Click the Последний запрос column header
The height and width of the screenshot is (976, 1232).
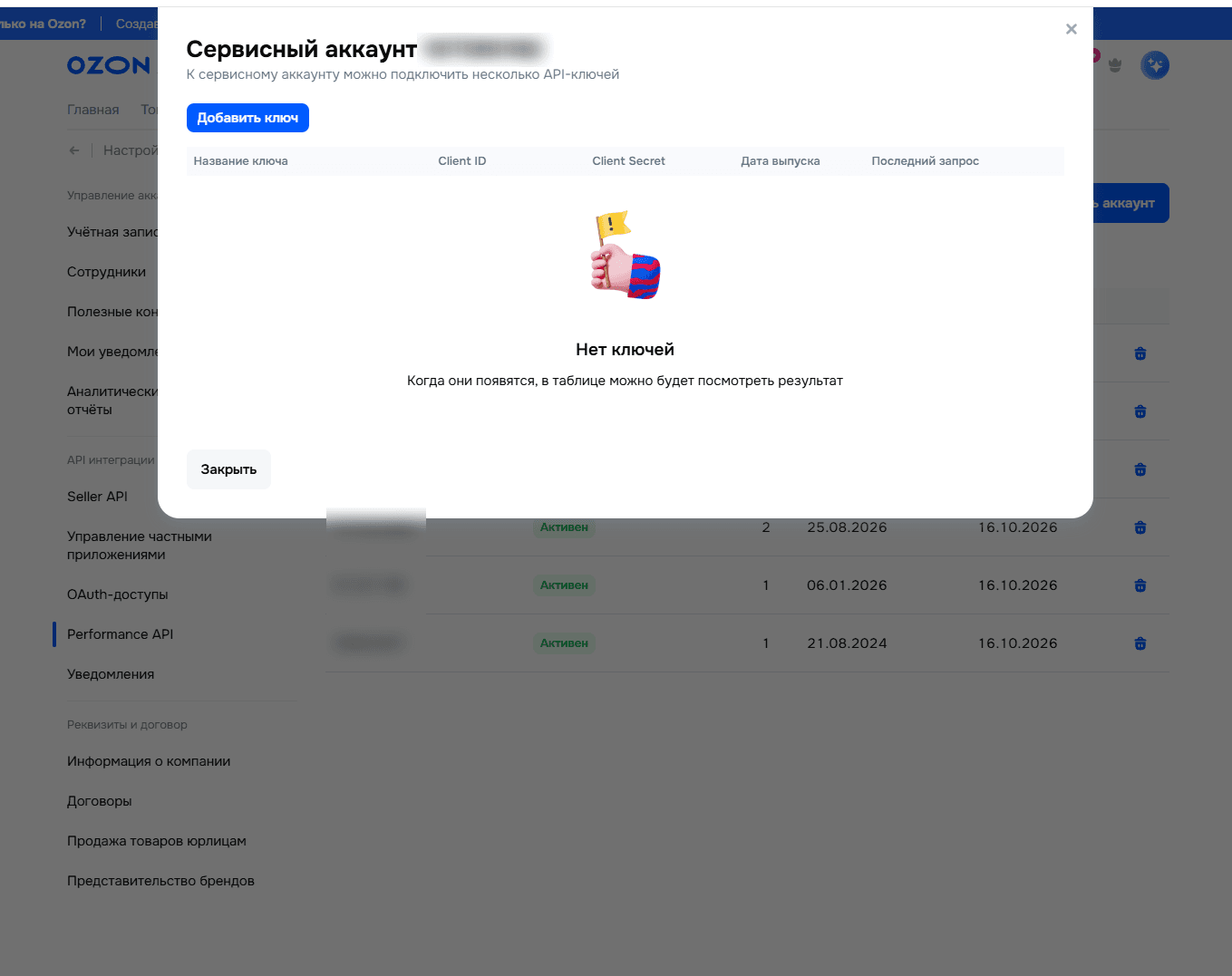click(x=925, y=161)
